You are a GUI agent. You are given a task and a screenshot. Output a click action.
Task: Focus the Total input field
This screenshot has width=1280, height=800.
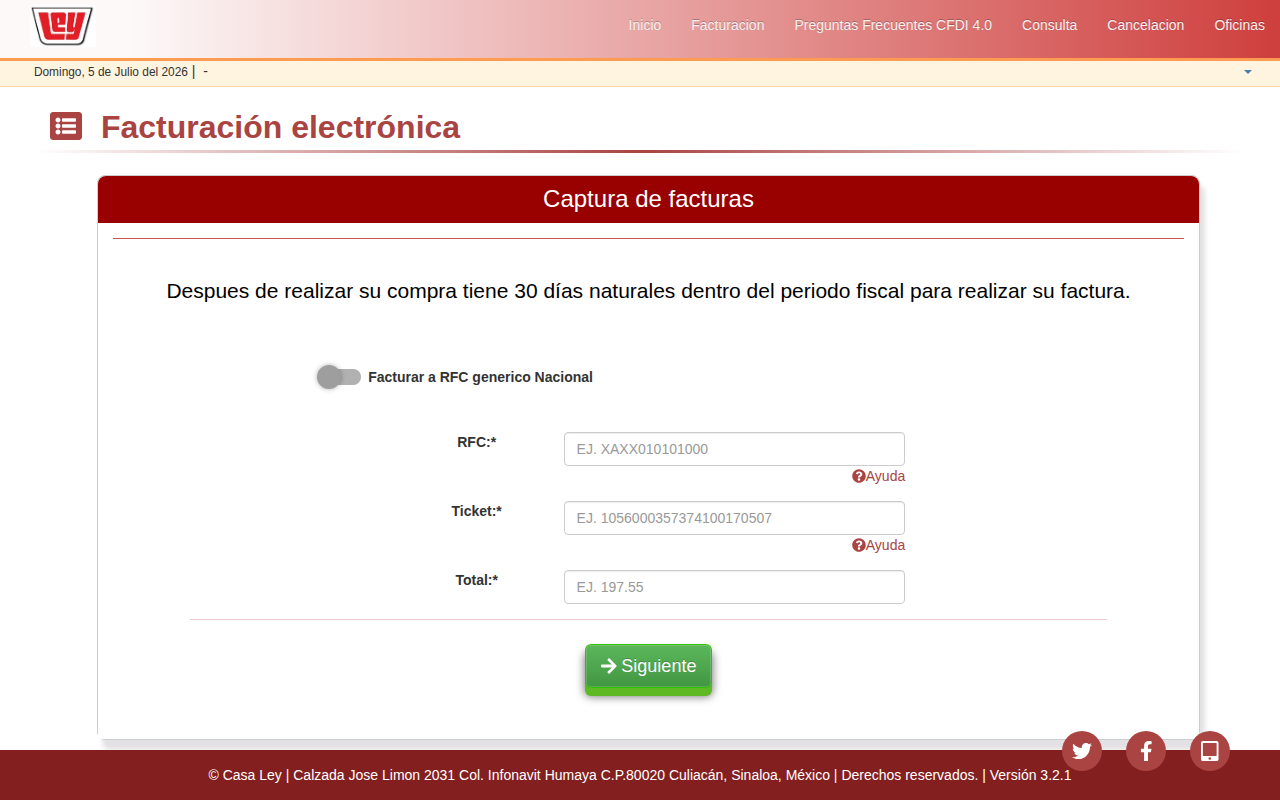coord(734,587)
